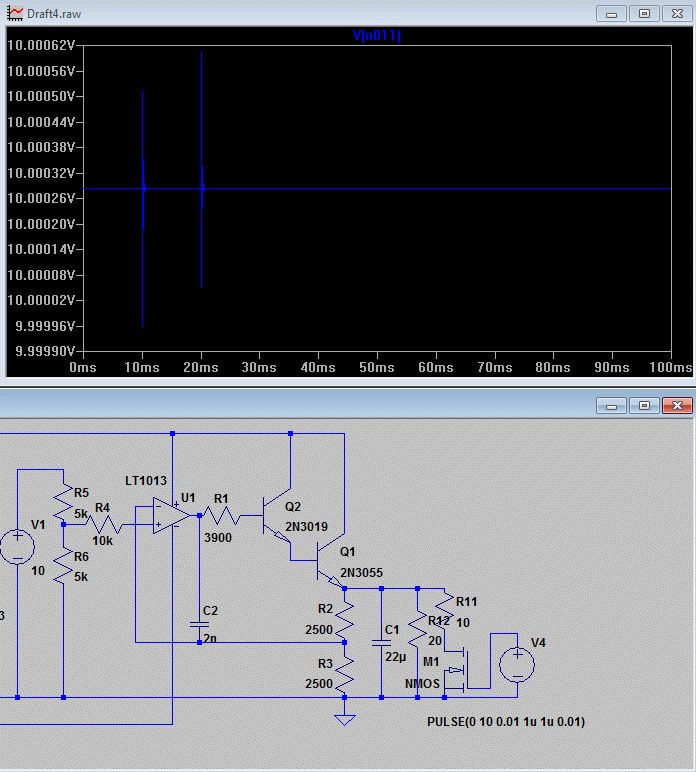Select the LT1013 op-amp U1 symbol
The image size is (696, 772).
171,515
